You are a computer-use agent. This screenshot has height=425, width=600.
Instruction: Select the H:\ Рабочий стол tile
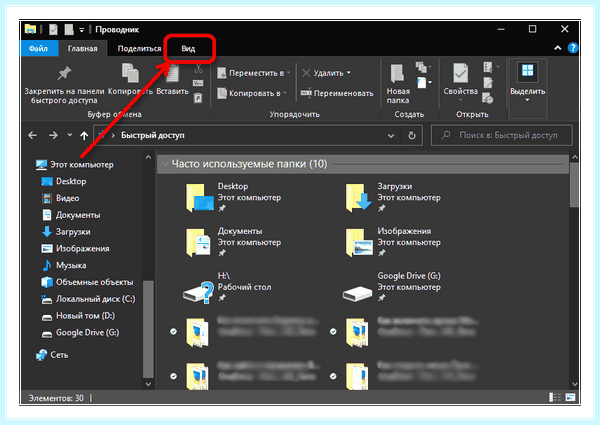tap(228, 287)
